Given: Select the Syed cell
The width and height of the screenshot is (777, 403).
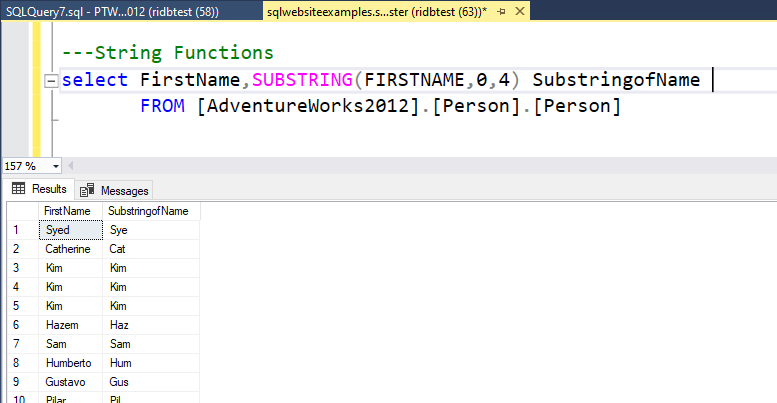Looking at the screenshot, I should coord(71,230).
